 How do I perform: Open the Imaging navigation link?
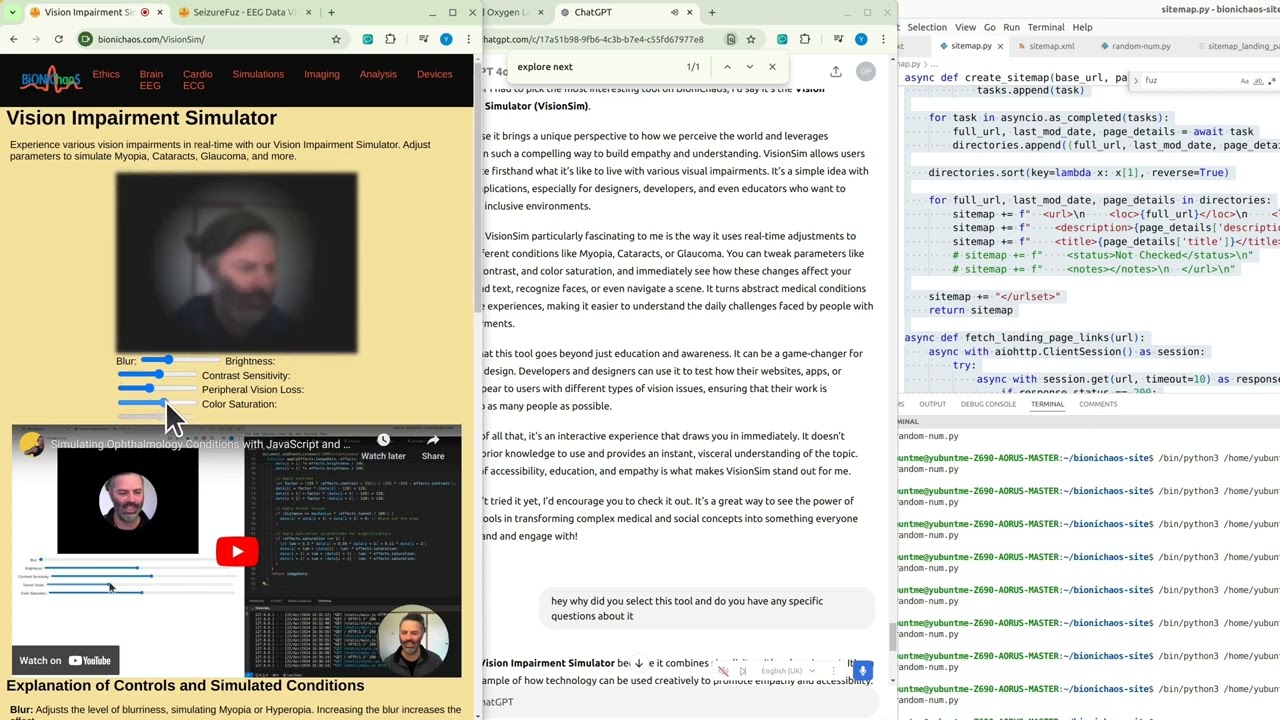pyautogui.click(x=322, y=74)
